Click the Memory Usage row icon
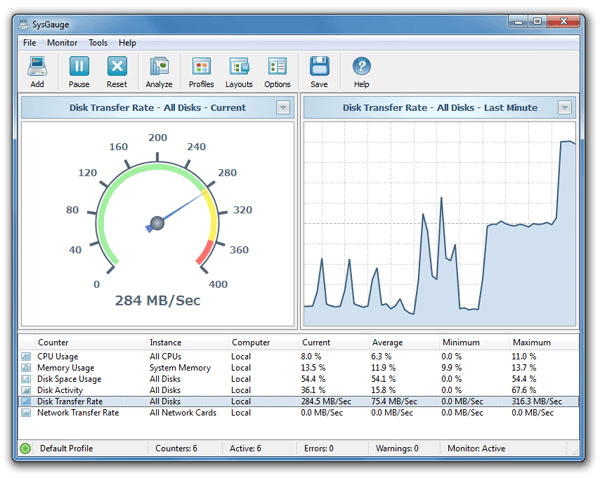Image resolution: width=600 pixels, height=478 pixels. click(x=26, y=368)
